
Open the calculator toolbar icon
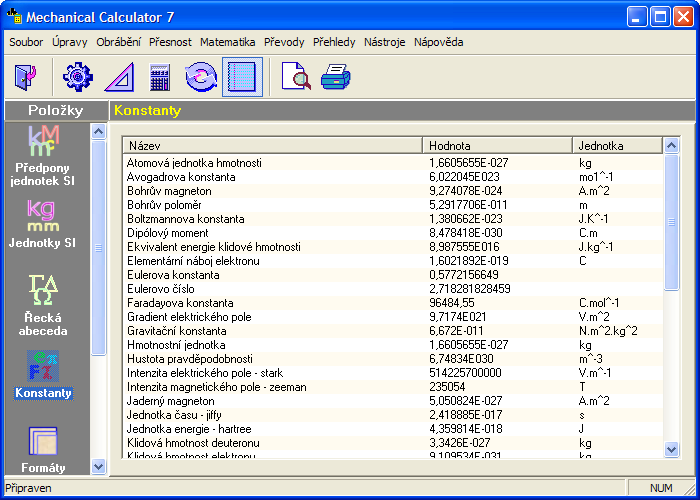(x=160, y=77)
